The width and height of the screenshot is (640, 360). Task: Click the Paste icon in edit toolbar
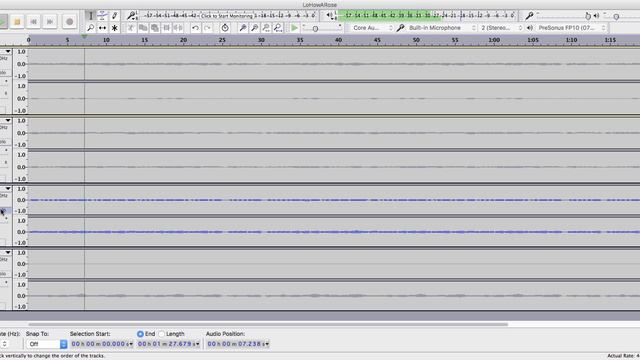(155, 28)
